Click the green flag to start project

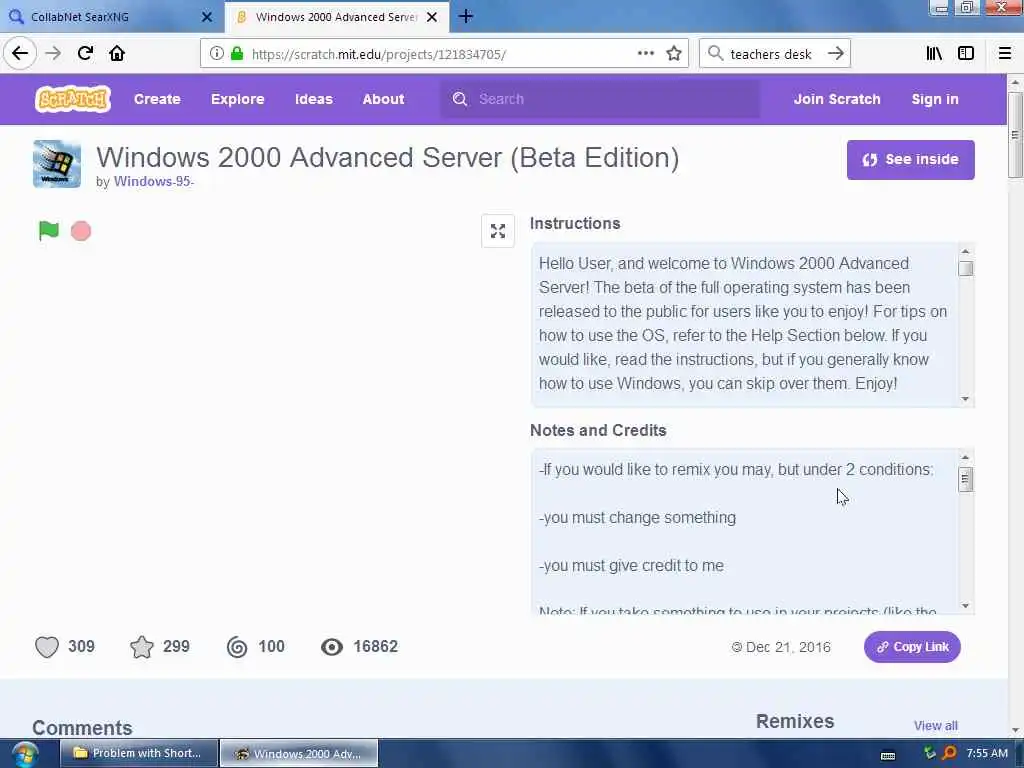[49, 231]
